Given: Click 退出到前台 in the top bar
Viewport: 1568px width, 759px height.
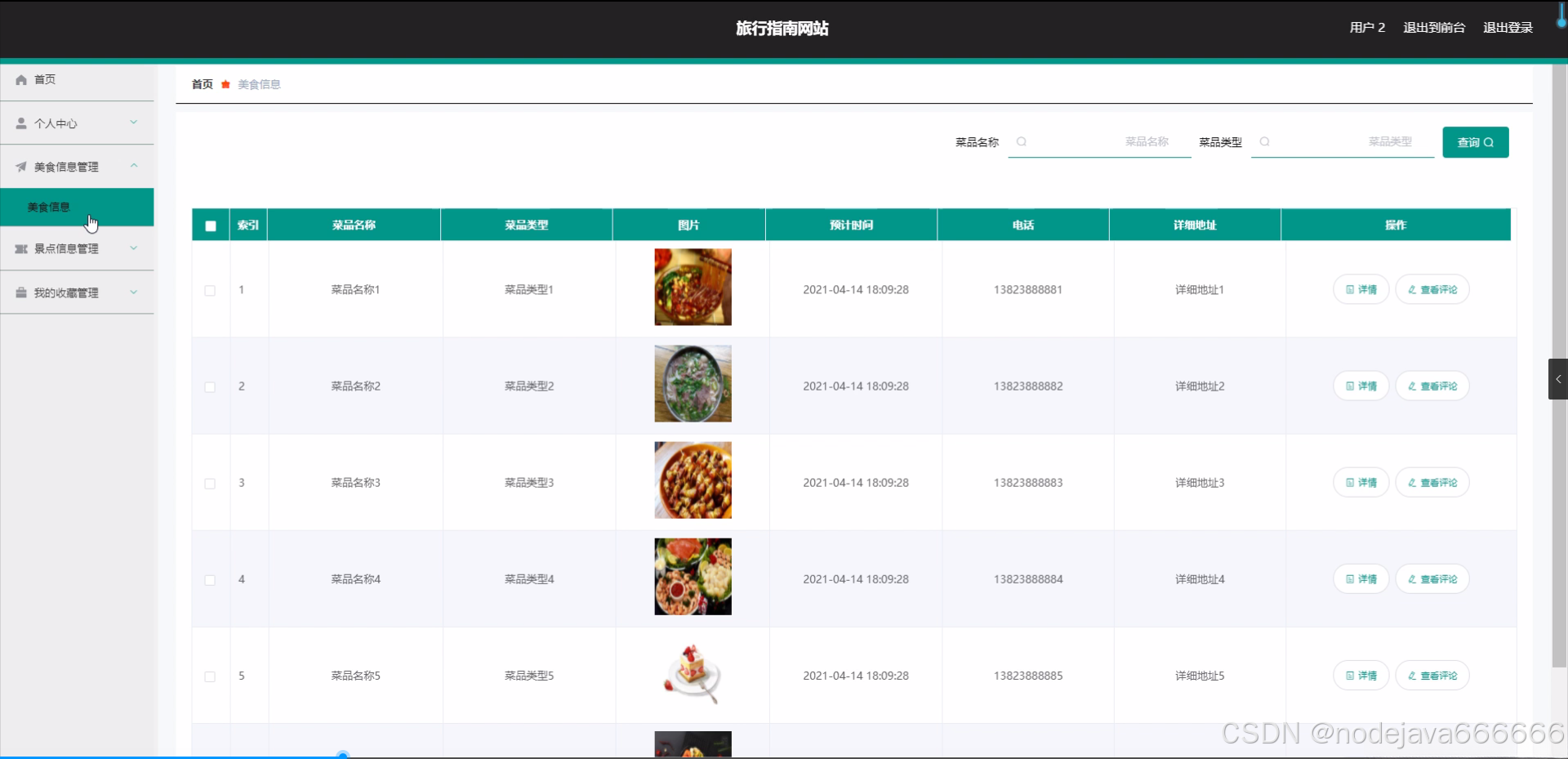Looking at the screenshot, I should (1434, 28).
